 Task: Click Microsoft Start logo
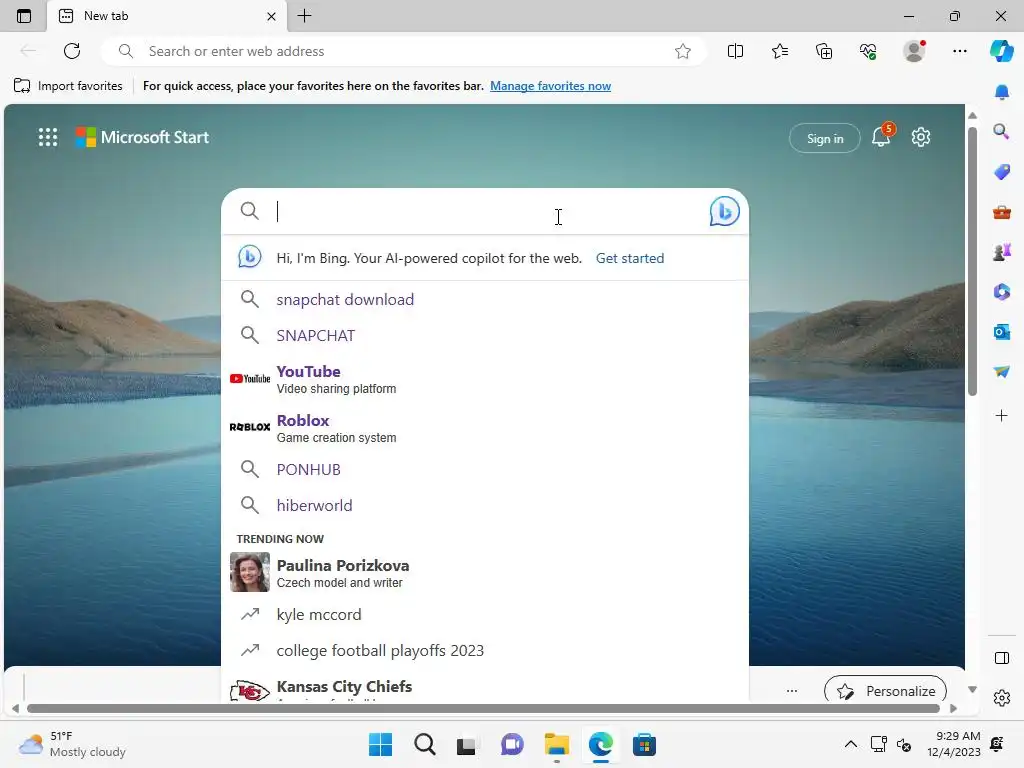tap(142, 137)
